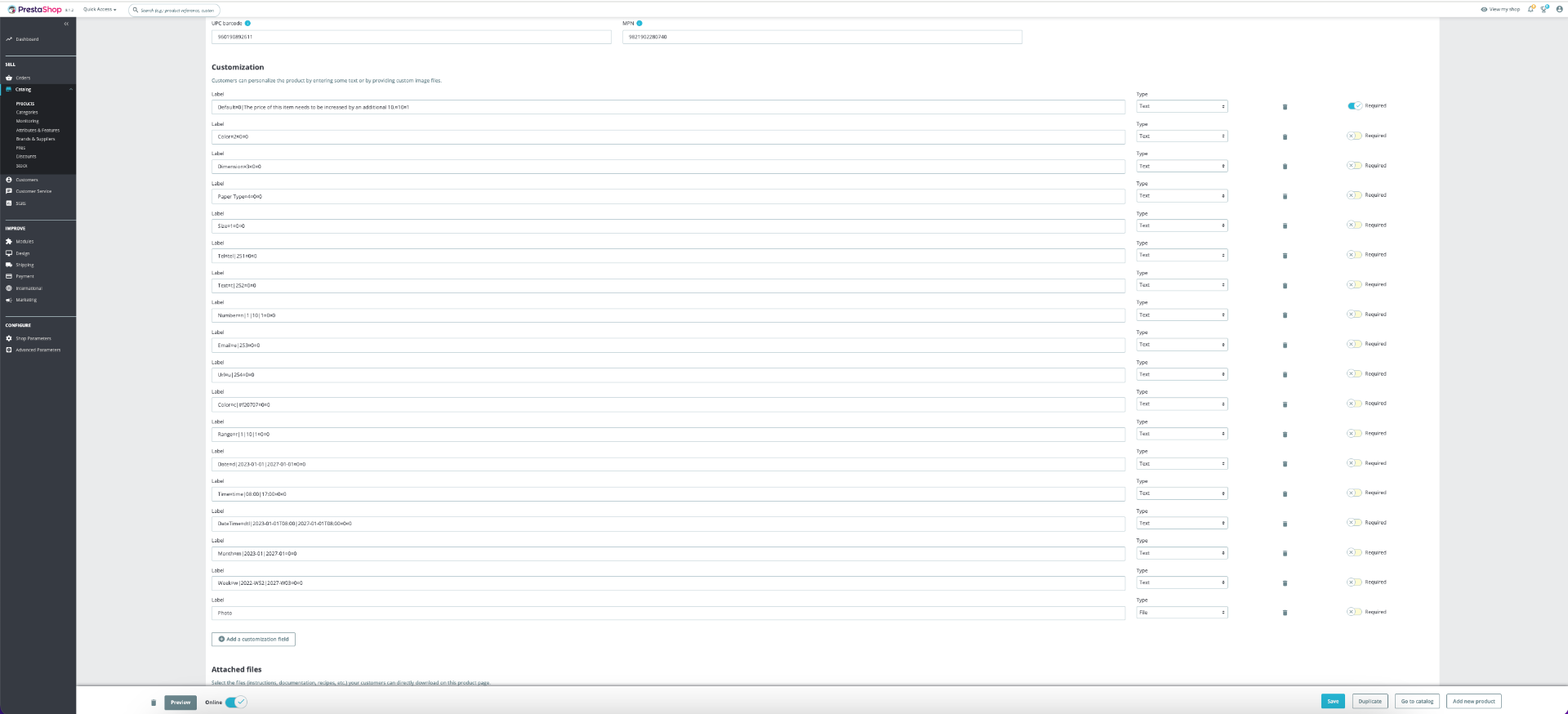This screenshot has width=1568, height=714.
Task: Enable Required for the Date field
Action: tap(1354, 463)
